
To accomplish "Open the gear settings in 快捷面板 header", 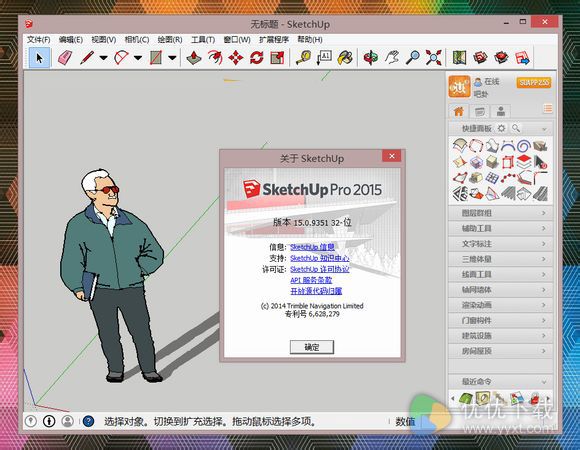I will click(x=501, y=128).
